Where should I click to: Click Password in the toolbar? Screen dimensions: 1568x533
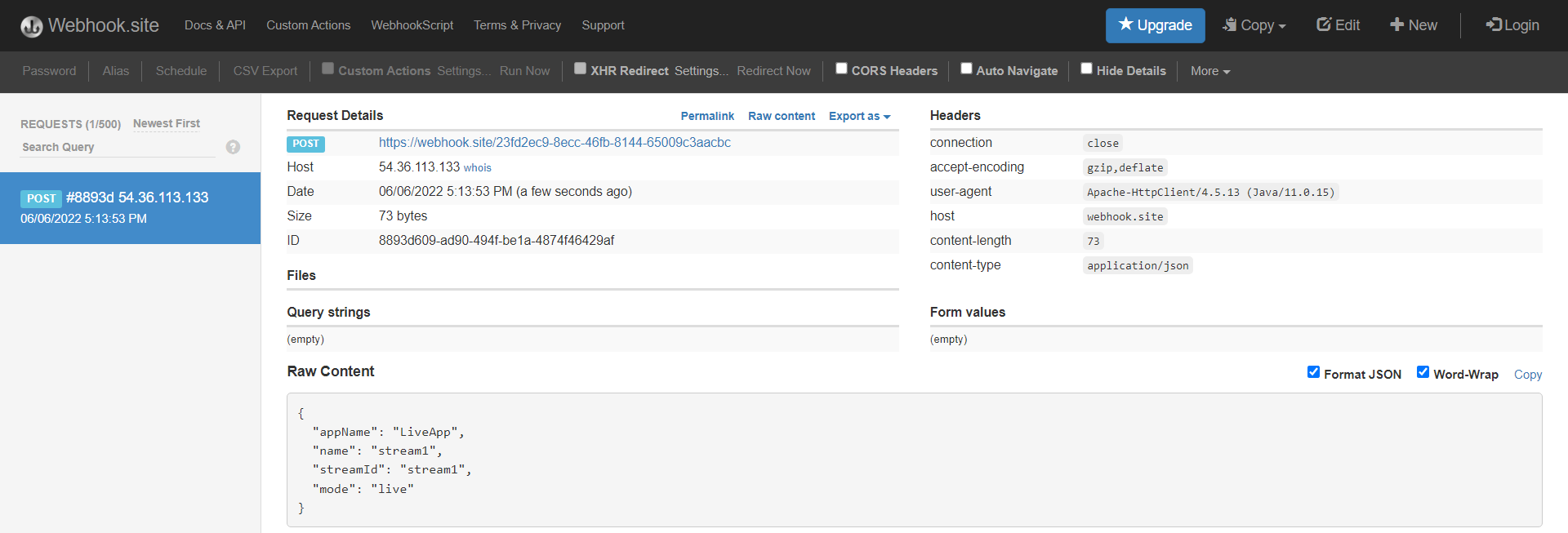pyautogui.click(x=49, y=71)
